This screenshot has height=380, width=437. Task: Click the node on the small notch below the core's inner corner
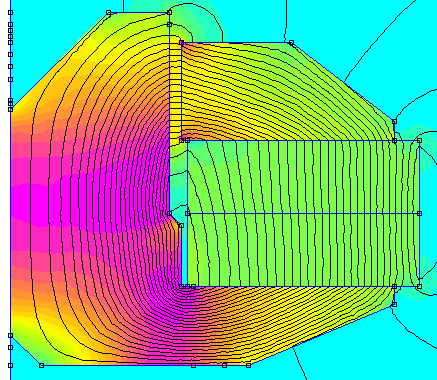pyautogui.click(x=181, y=226)
